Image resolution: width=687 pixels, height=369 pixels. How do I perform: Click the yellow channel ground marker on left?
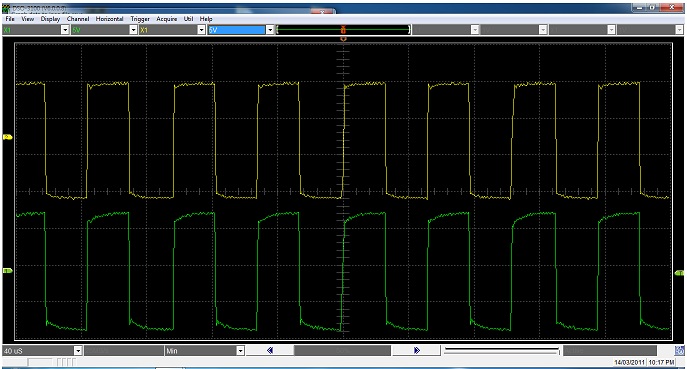pos(7,137)
